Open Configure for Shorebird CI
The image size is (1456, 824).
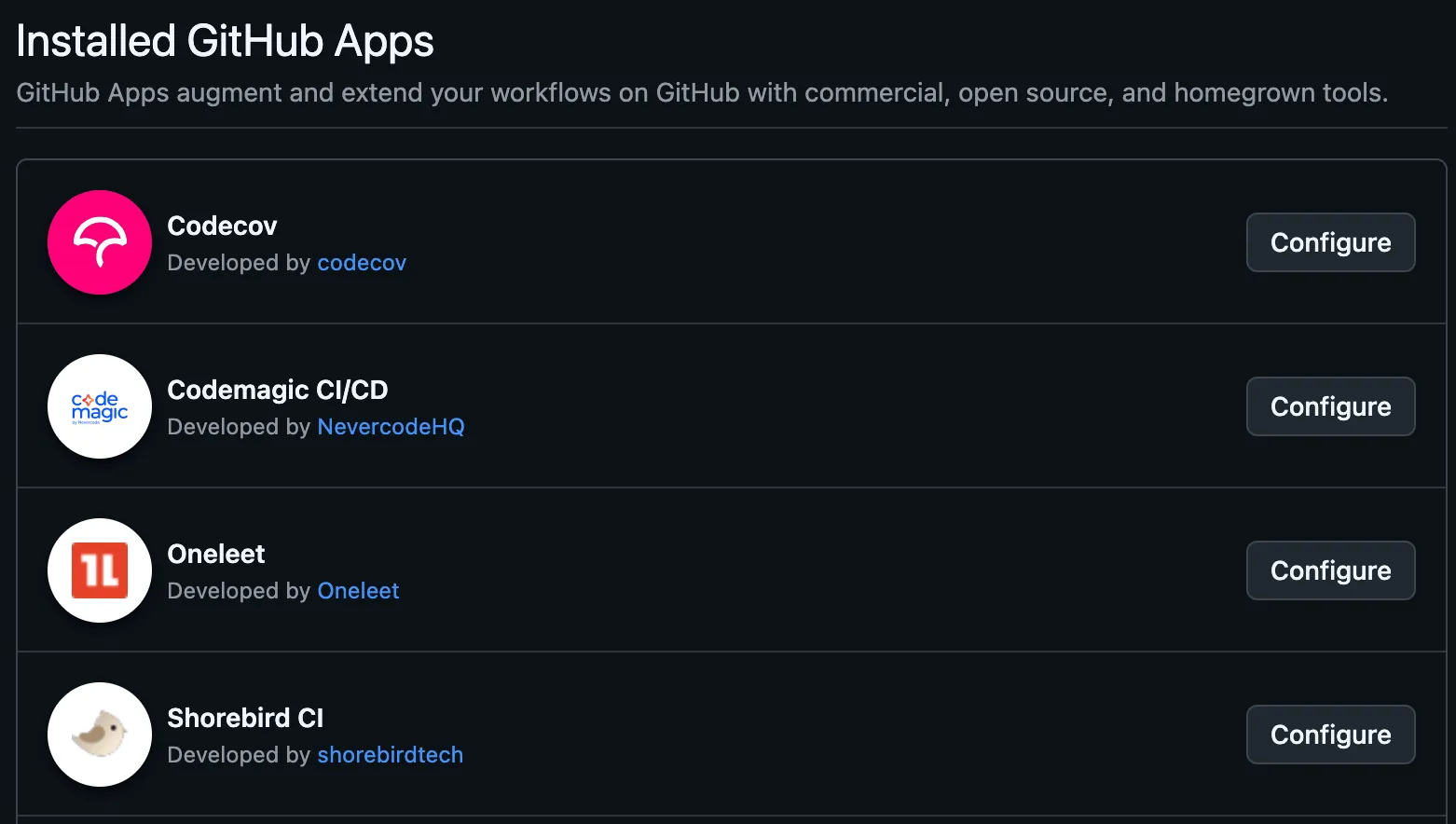tap(1330, 735)
